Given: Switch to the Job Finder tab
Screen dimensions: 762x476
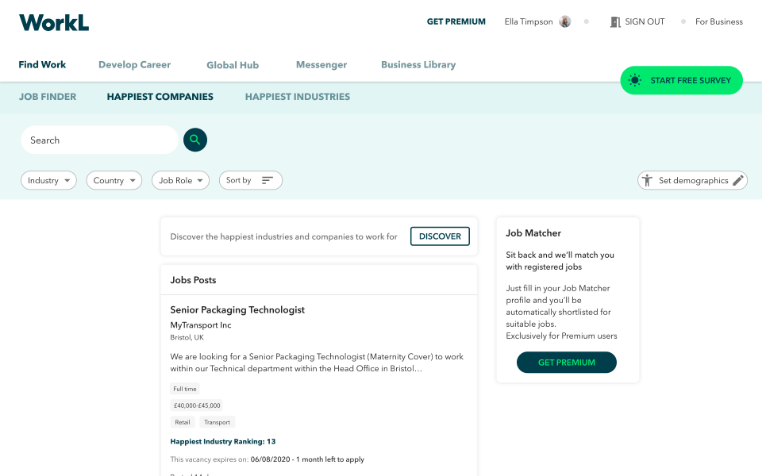Looking at the screenshot, I should [47, 97].
